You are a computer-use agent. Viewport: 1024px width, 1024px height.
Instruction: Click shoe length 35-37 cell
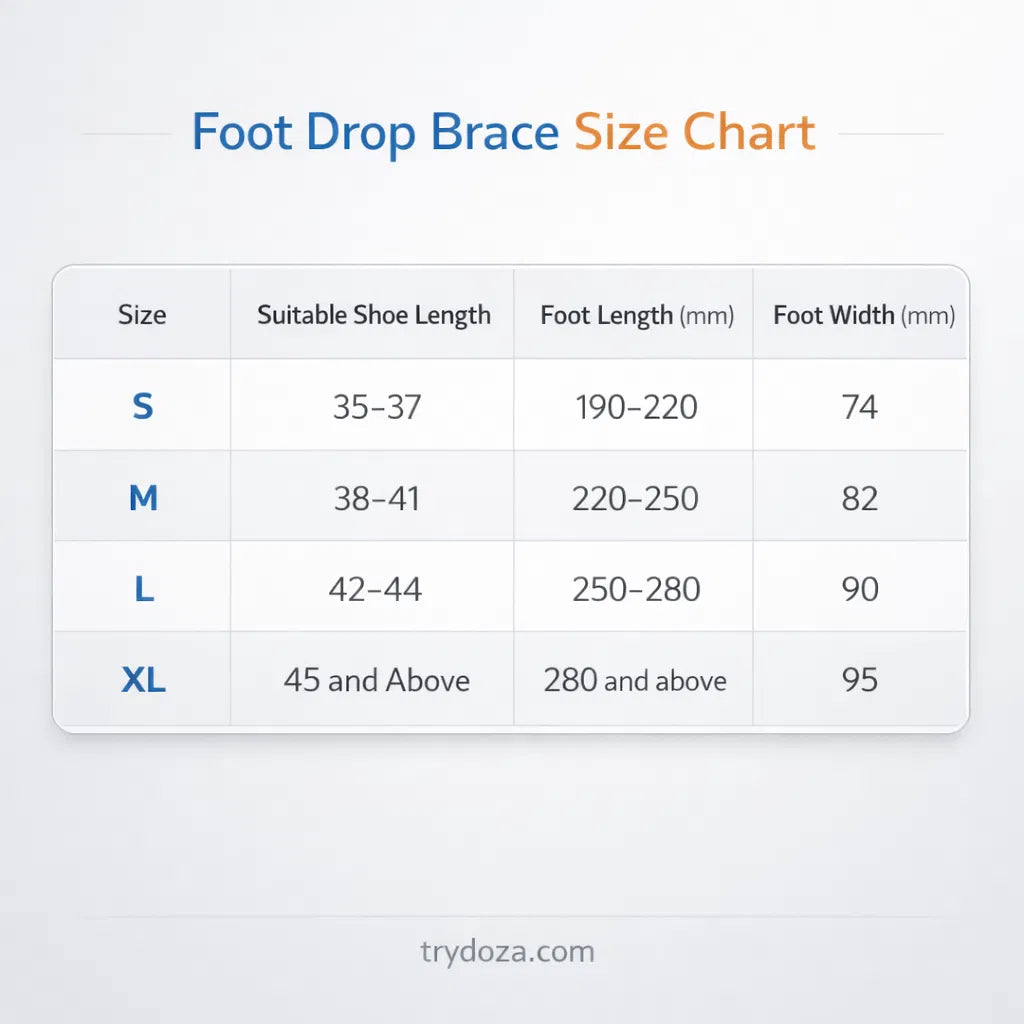click(x=377, y=407)
